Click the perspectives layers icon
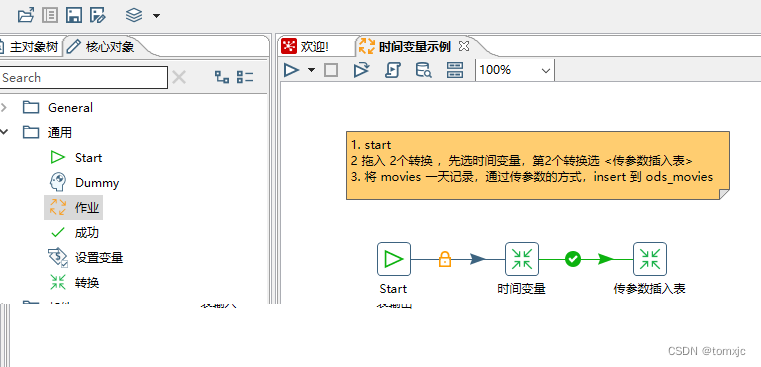The image size is (761, 367). 134,15
